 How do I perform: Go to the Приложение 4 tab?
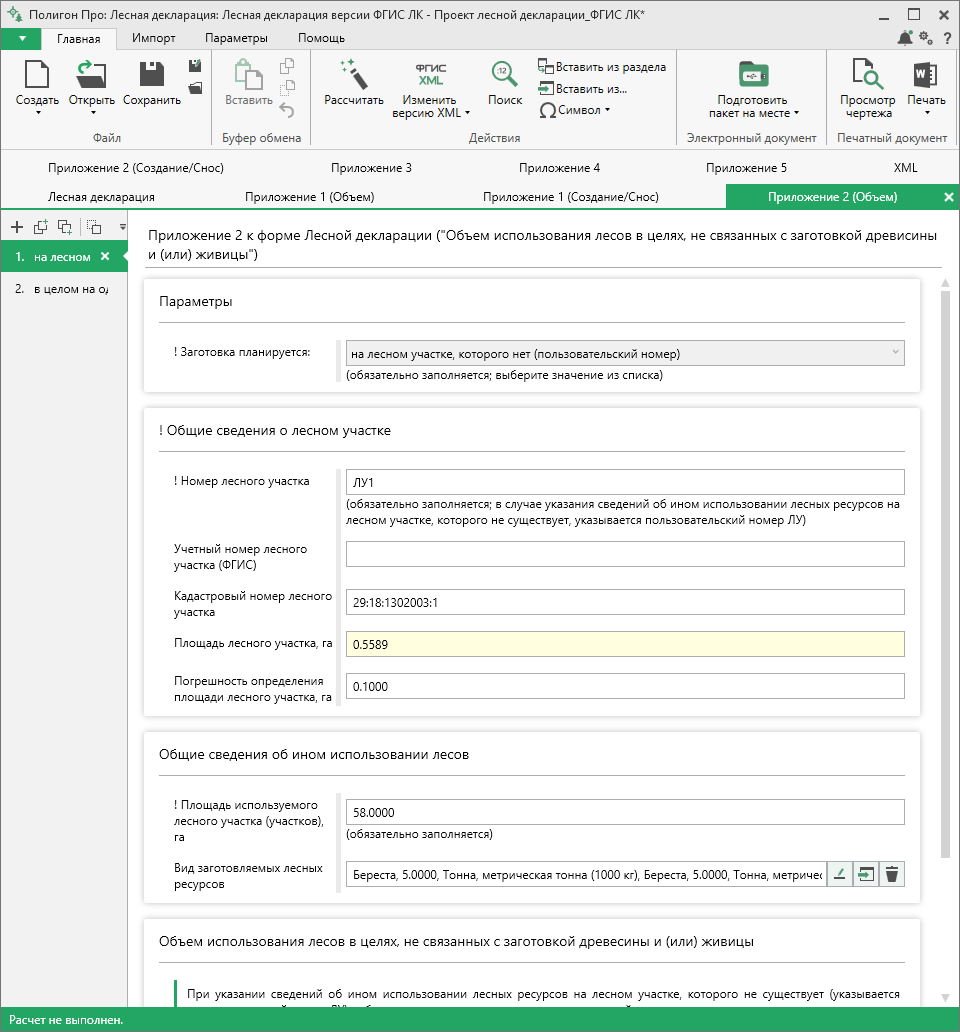pyautogui.click(x=559, y=168)
